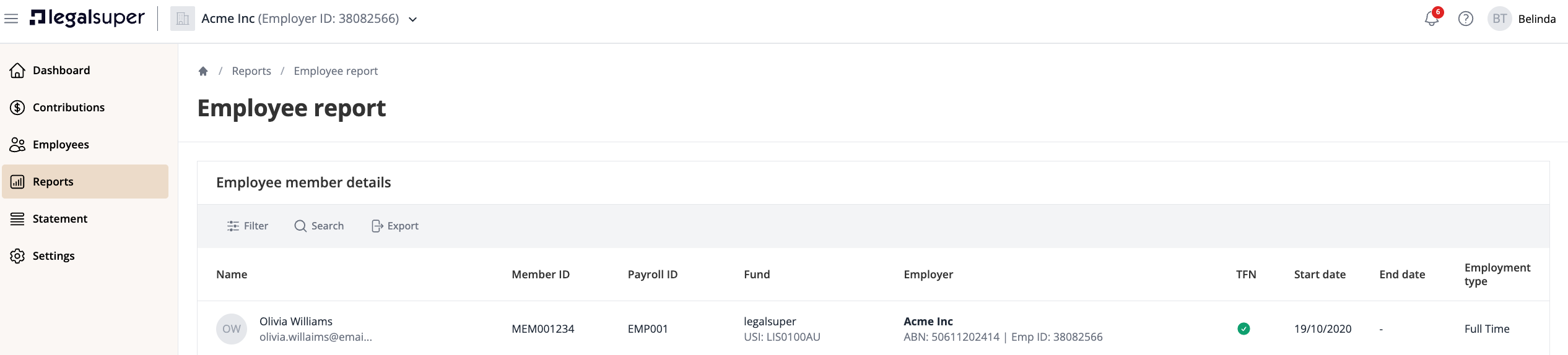This screenshot has width=1568, height=355.
Task: Click the legalsuper logo
Action: click(87, 19)
